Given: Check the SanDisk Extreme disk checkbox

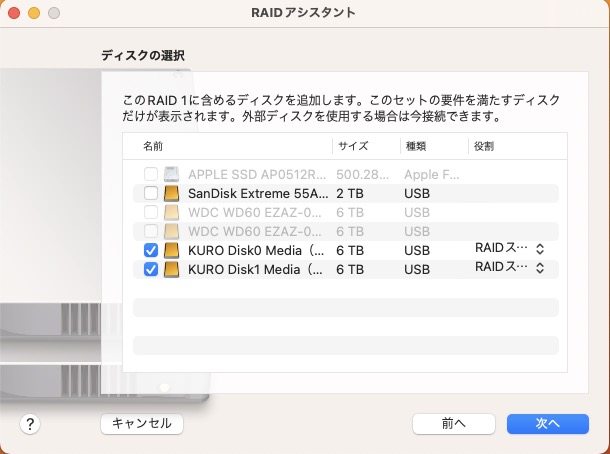Looking at the screenshot, I should 151,192.
